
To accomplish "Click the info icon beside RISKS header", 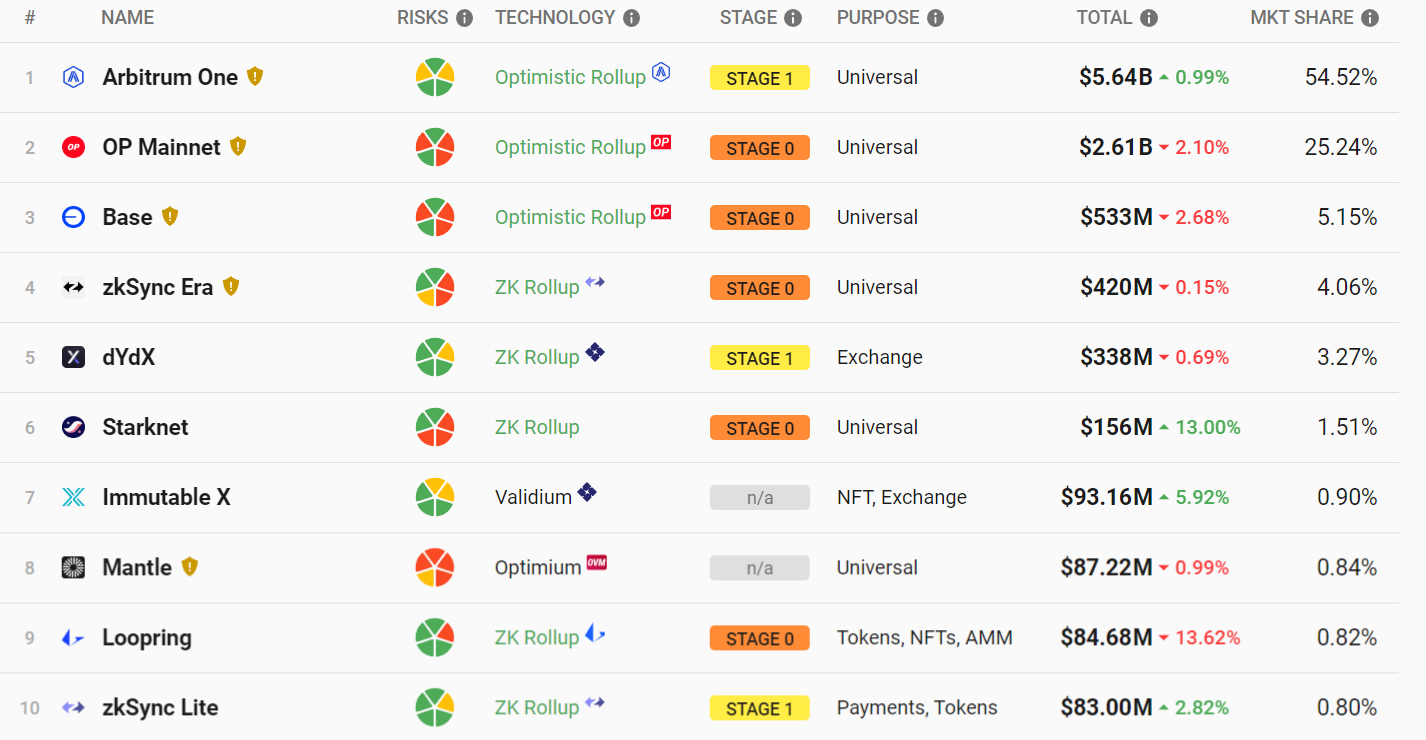I will [x=464, y=18].
